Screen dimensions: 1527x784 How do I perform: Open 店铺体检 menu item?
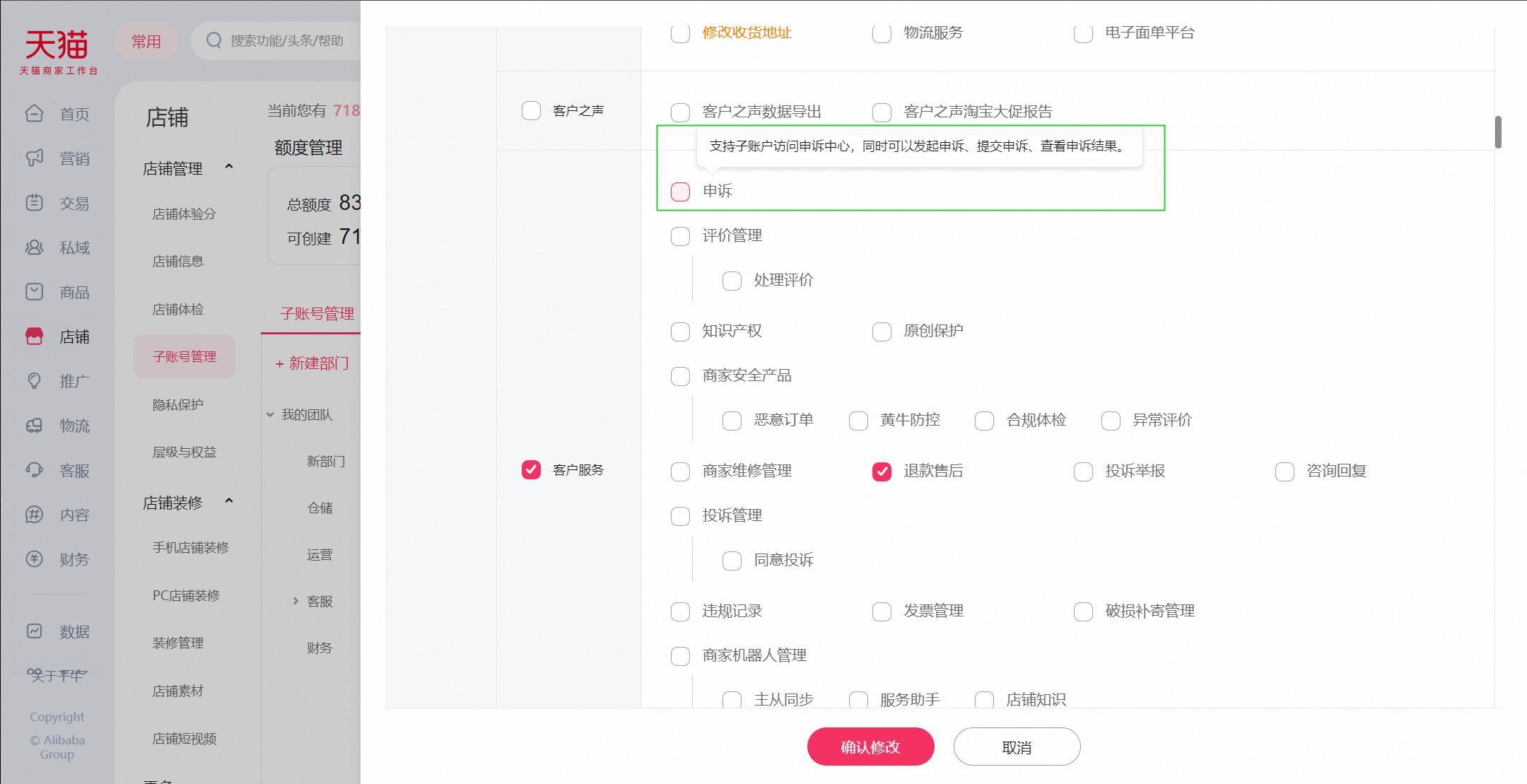click(178, 309)
